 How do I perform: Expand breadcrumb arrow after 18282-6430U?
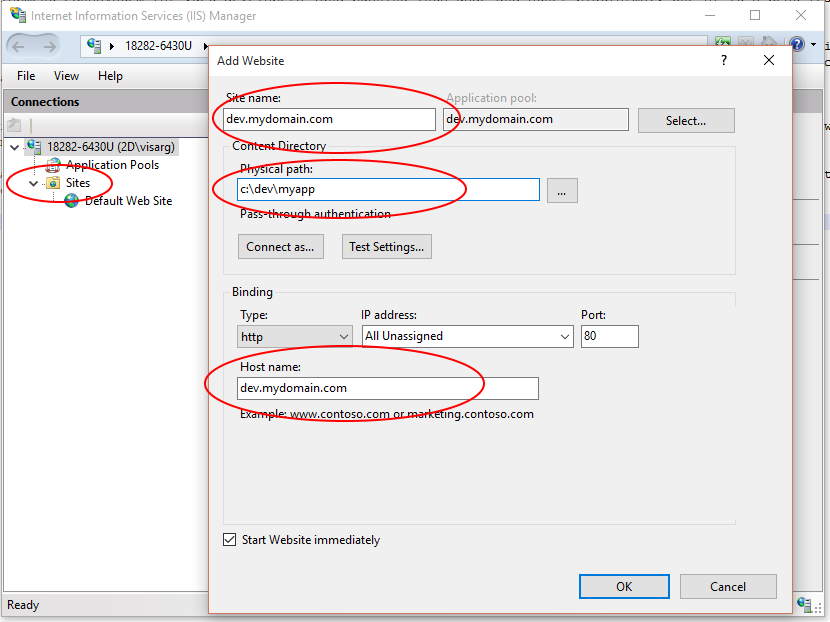click(205, 47)
